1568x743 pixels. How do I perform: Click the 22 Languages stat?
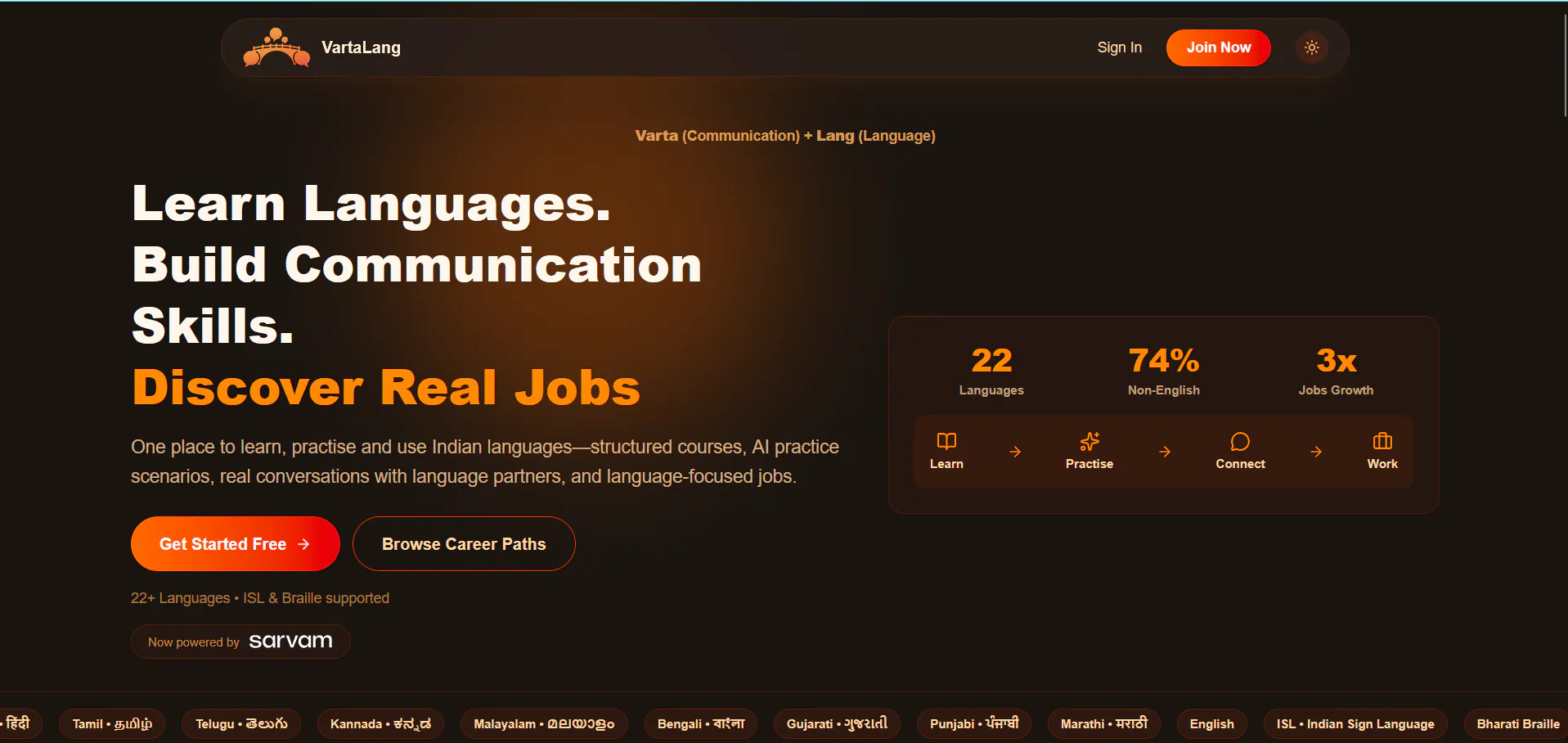pyautogui.click(x=991, y=371)
